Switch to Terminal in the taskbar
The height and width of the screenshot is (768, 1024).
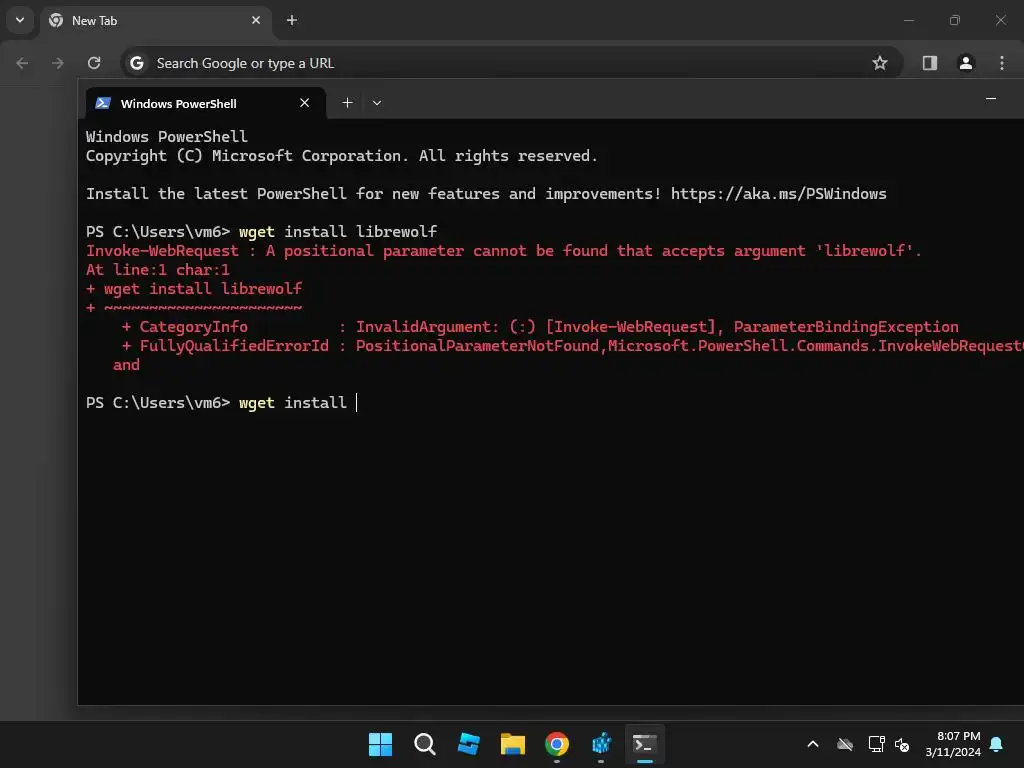[x=645, y=744]
